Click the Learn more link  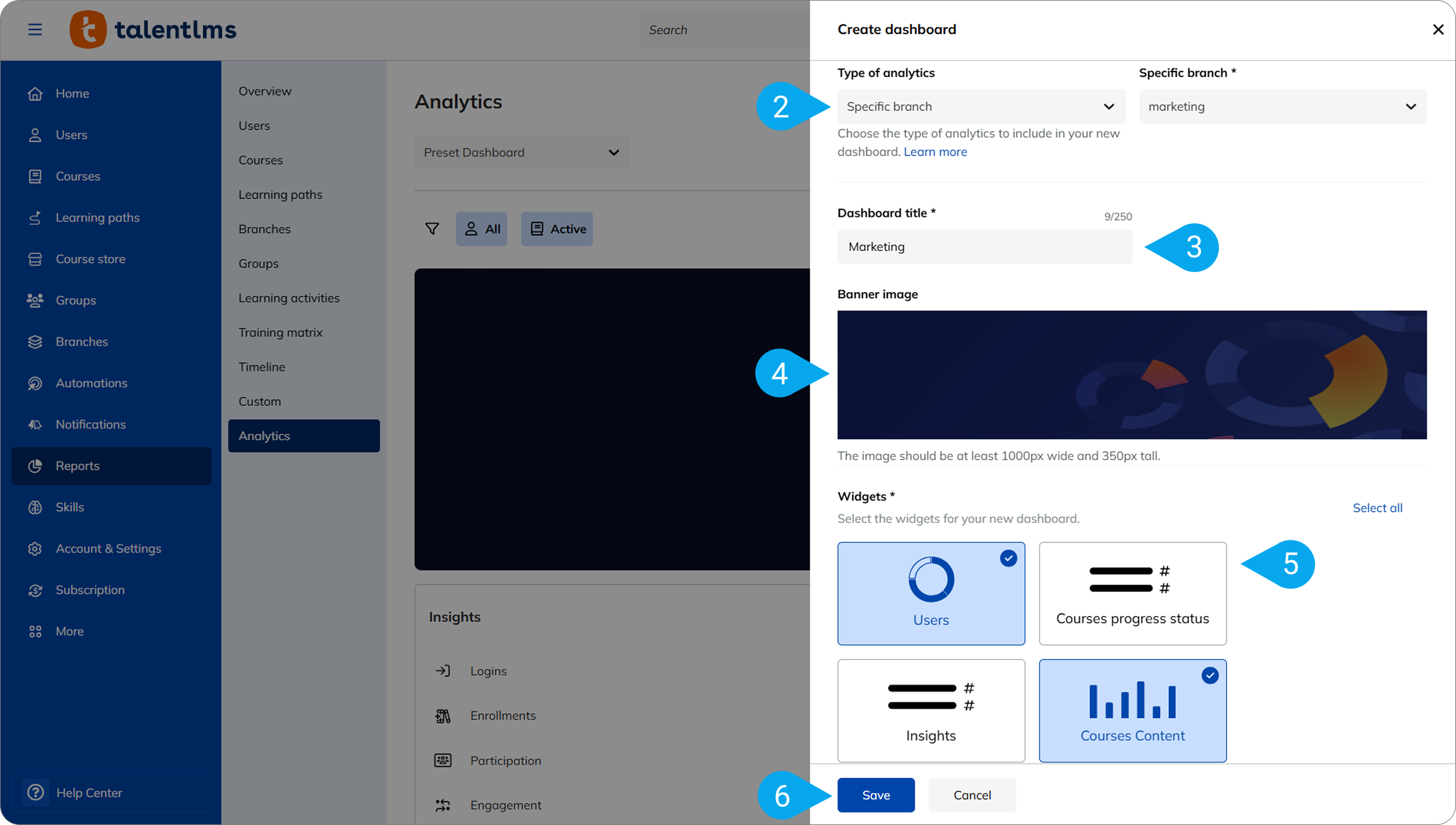[935, 152]
